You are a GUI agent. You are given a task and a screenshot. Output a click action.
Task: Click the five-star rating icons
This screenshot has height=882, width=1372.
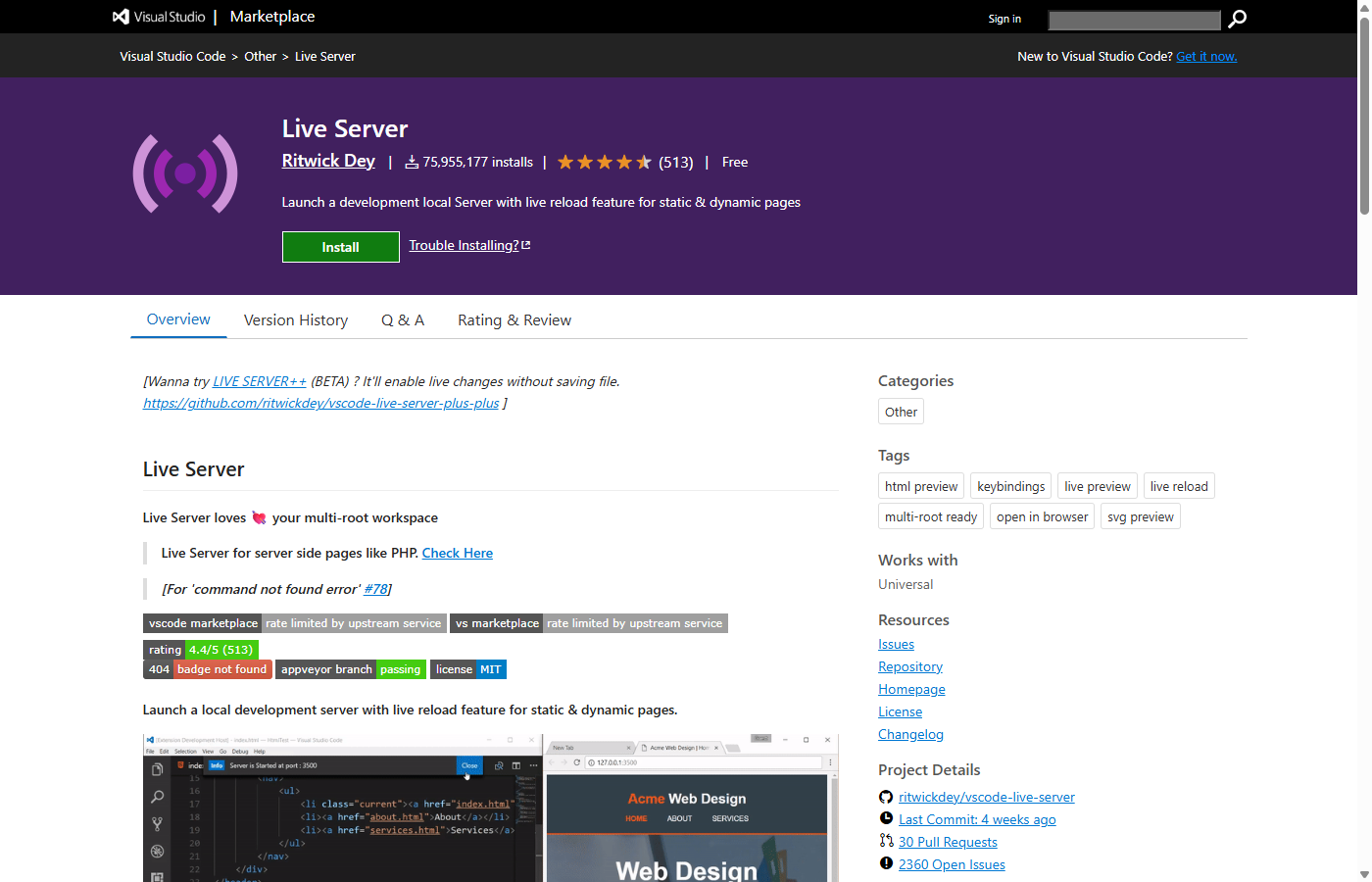(x=605, y=162)
